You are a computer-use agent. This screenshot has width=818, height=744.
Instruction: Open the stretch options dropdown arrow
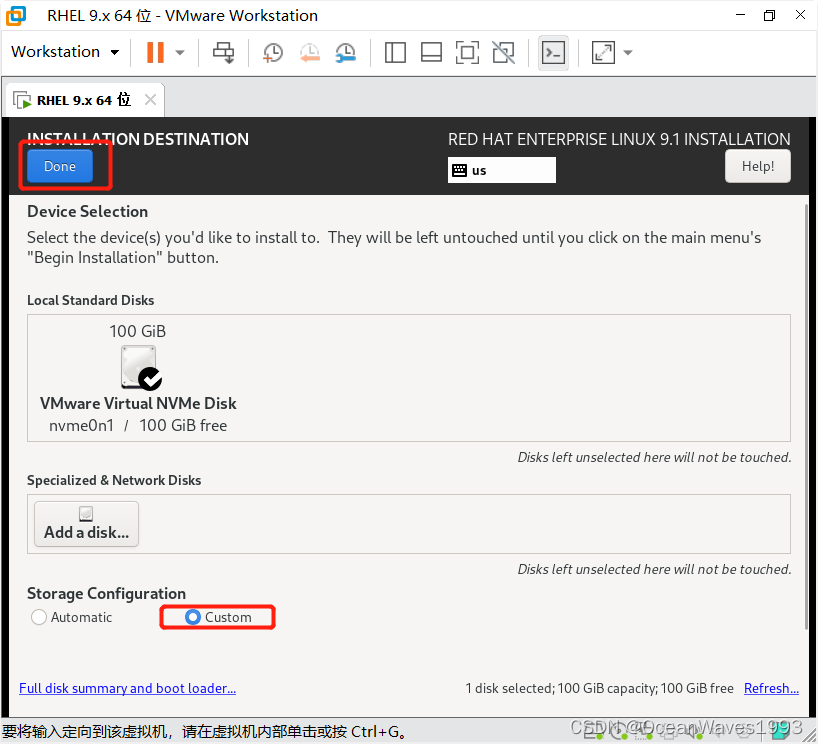pyautogui.click(x=628, y=52)
